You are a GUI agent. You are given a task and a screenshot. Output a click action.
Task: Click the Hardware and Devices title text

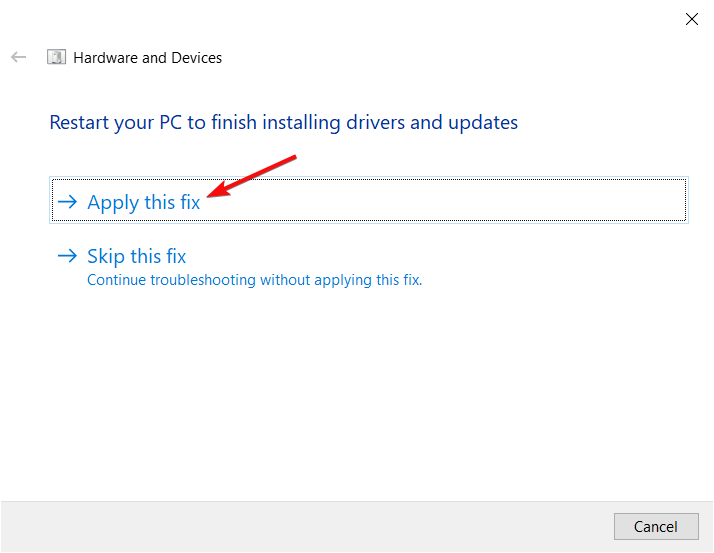[x=148, y=58]
